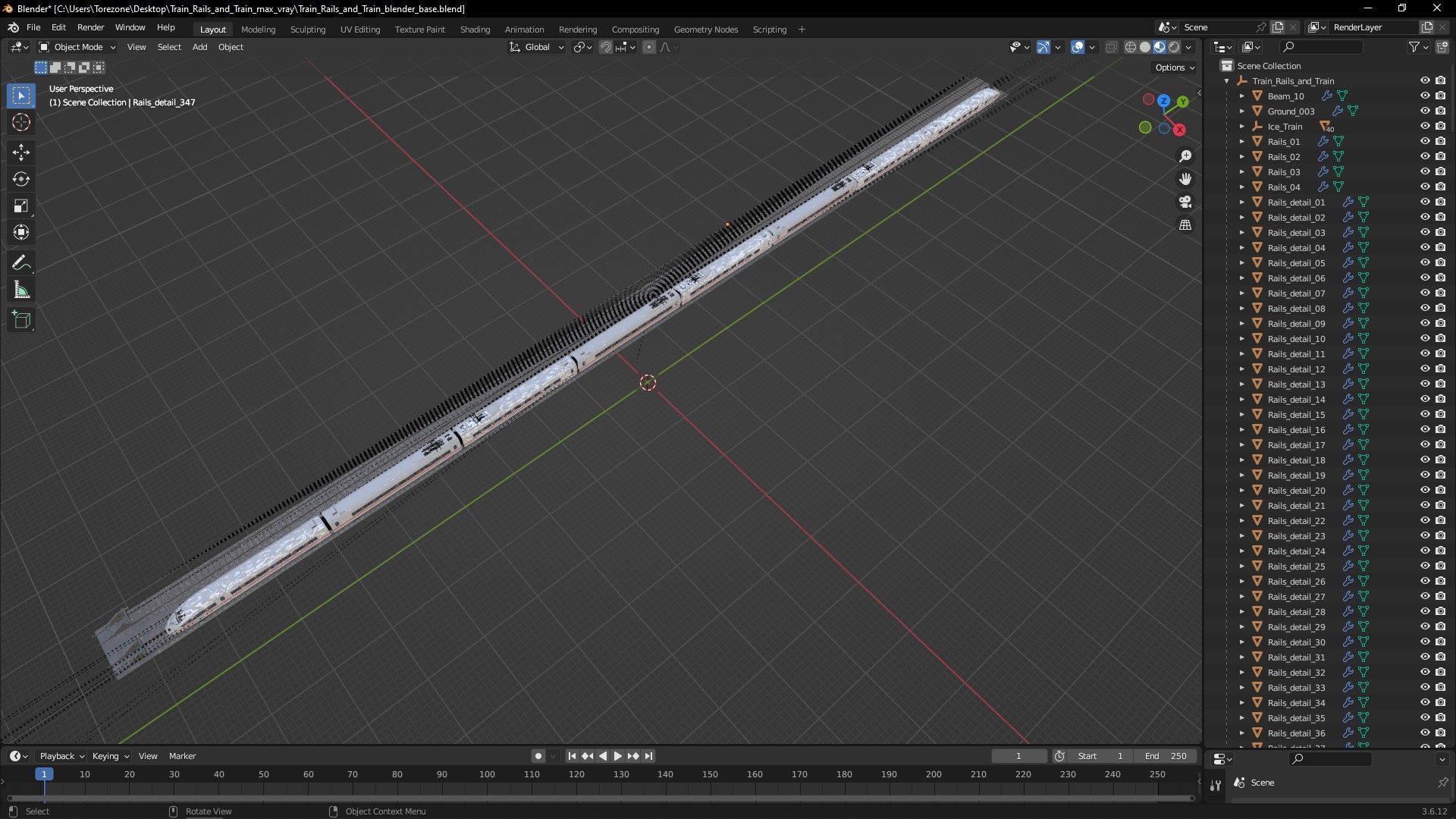The width and height of the screenshot is (1456, 819).
Task: Play the animation forward
Action: pyautogui.click(x=618, y=756)
